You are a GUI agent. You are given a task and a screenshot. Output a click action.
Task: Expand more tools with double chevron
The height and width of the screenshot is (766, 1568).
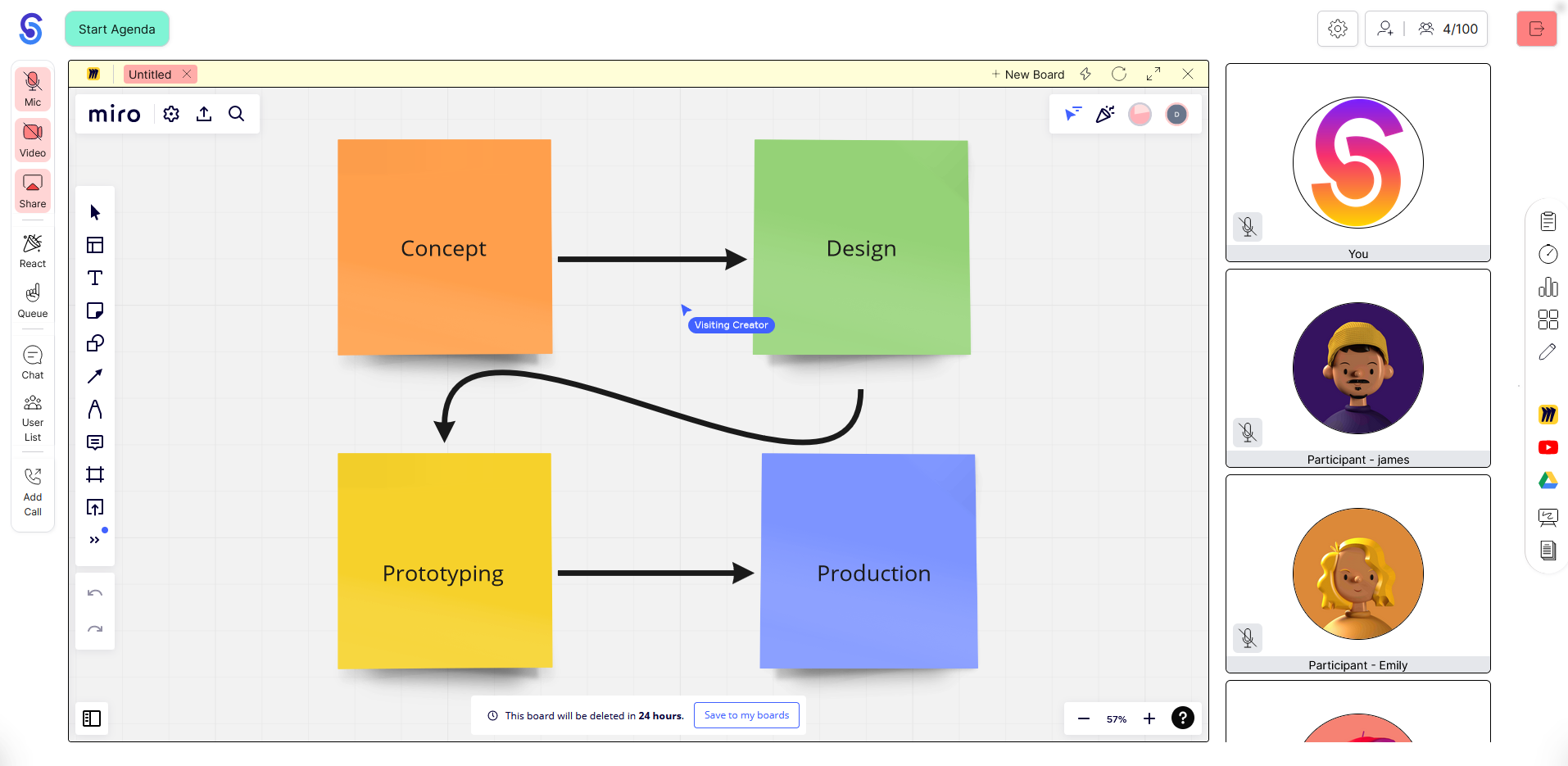[95, 540]
